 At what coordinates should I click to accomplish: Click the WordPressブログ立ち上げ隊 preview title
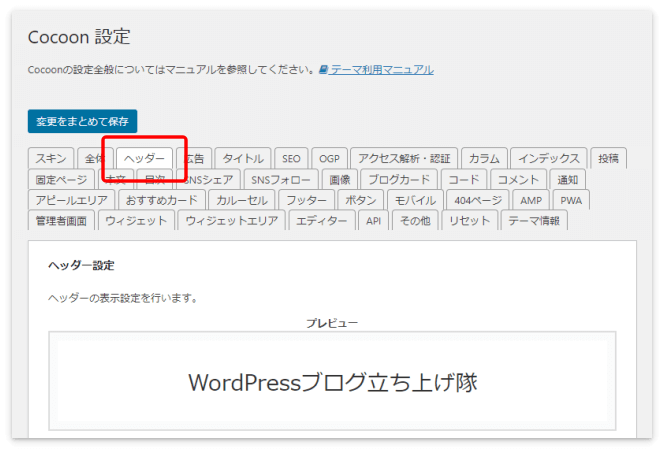[333, 382]
